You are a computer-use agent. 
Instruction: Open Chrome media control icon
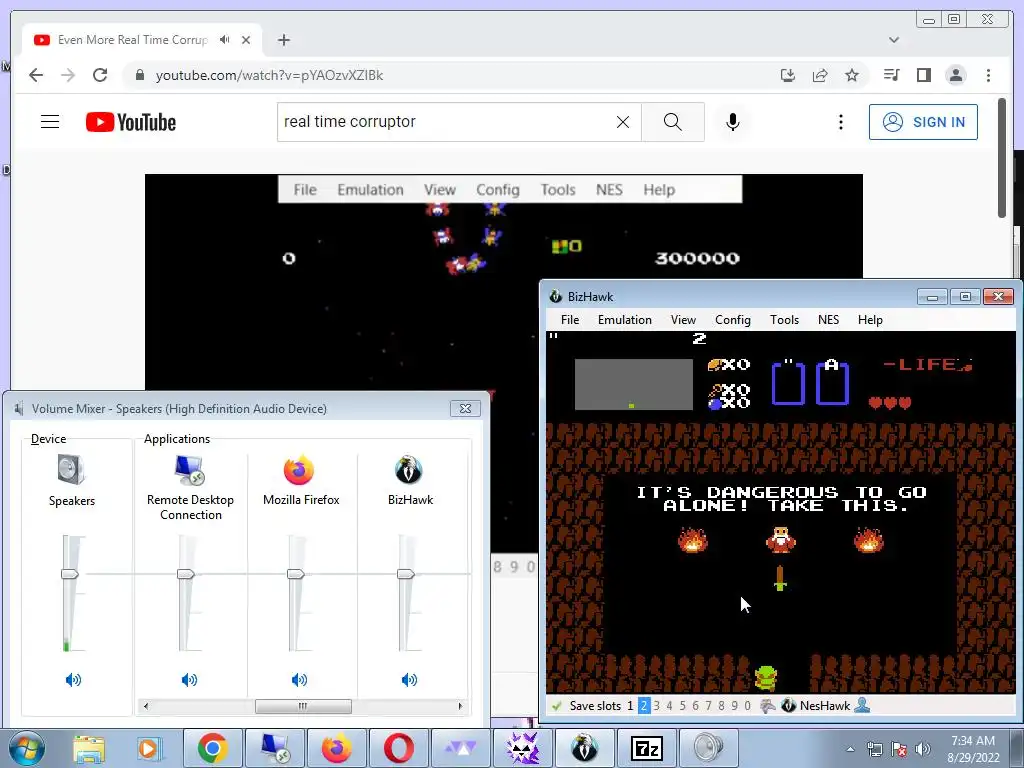coord(891,75)
